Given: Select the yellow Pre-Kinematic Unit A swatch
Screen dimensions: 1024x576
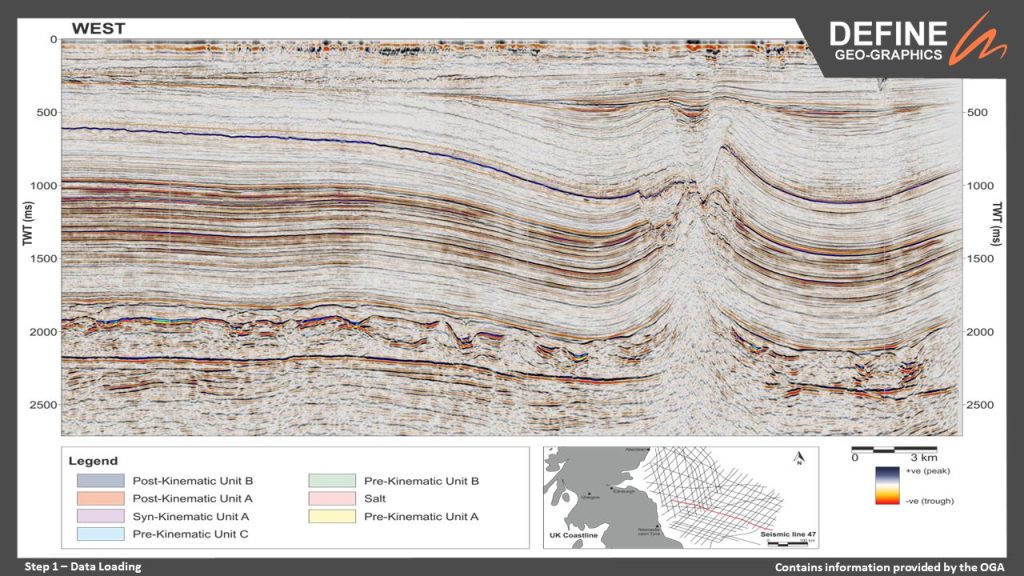Looking at the screenshot, I should tap(331, 516).
